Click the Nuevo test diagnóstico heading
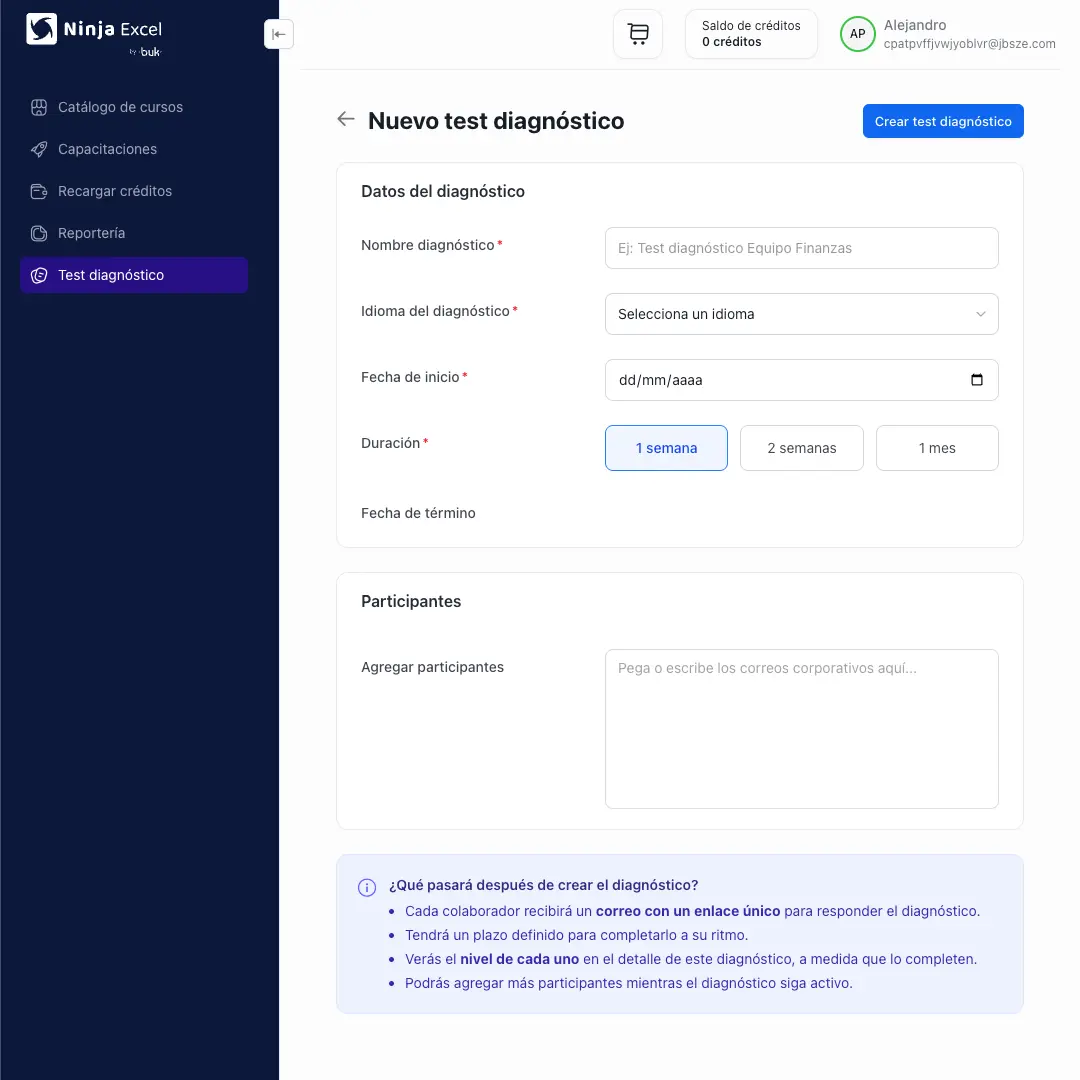This screenshot has width=1080, height=1080. point(496,121)
